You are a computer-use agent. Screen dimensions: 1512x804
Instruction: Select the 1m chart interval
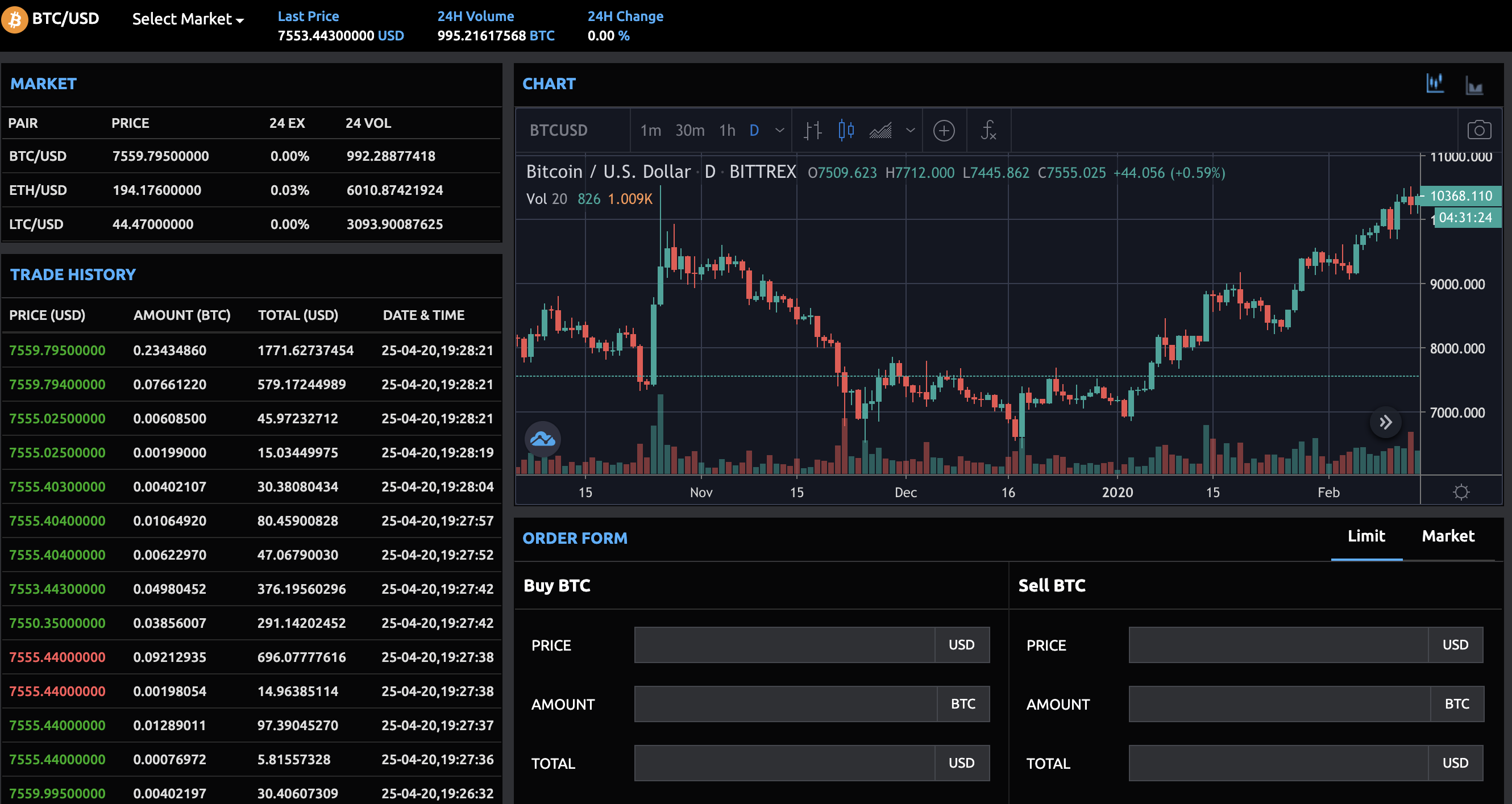650,130
